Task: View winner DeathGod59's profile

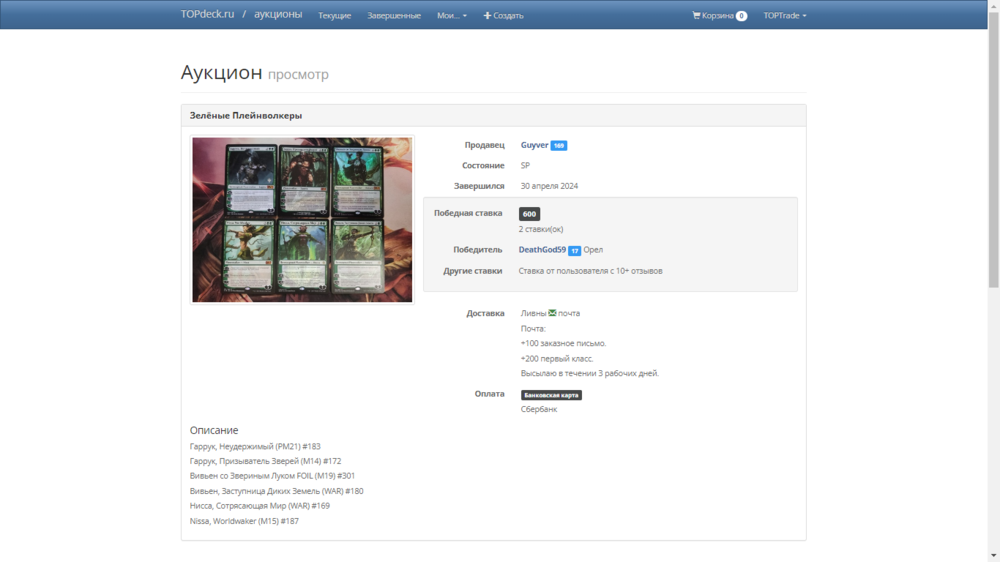Action: pyautogui.click(x=542, y=250)
